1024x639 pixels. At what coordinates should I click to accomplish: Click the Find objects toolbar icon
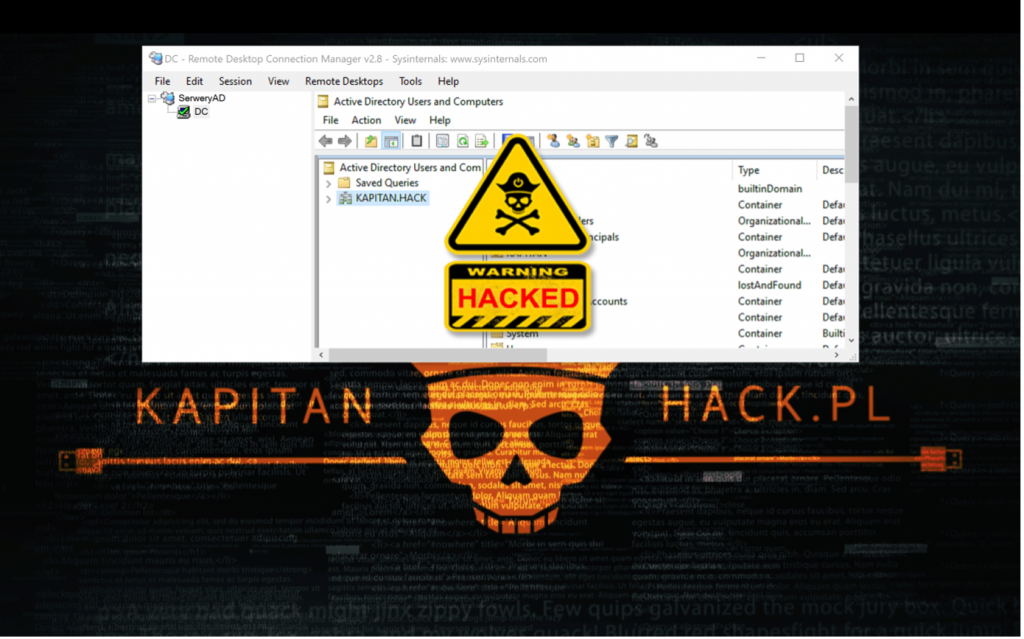point(632,141)
